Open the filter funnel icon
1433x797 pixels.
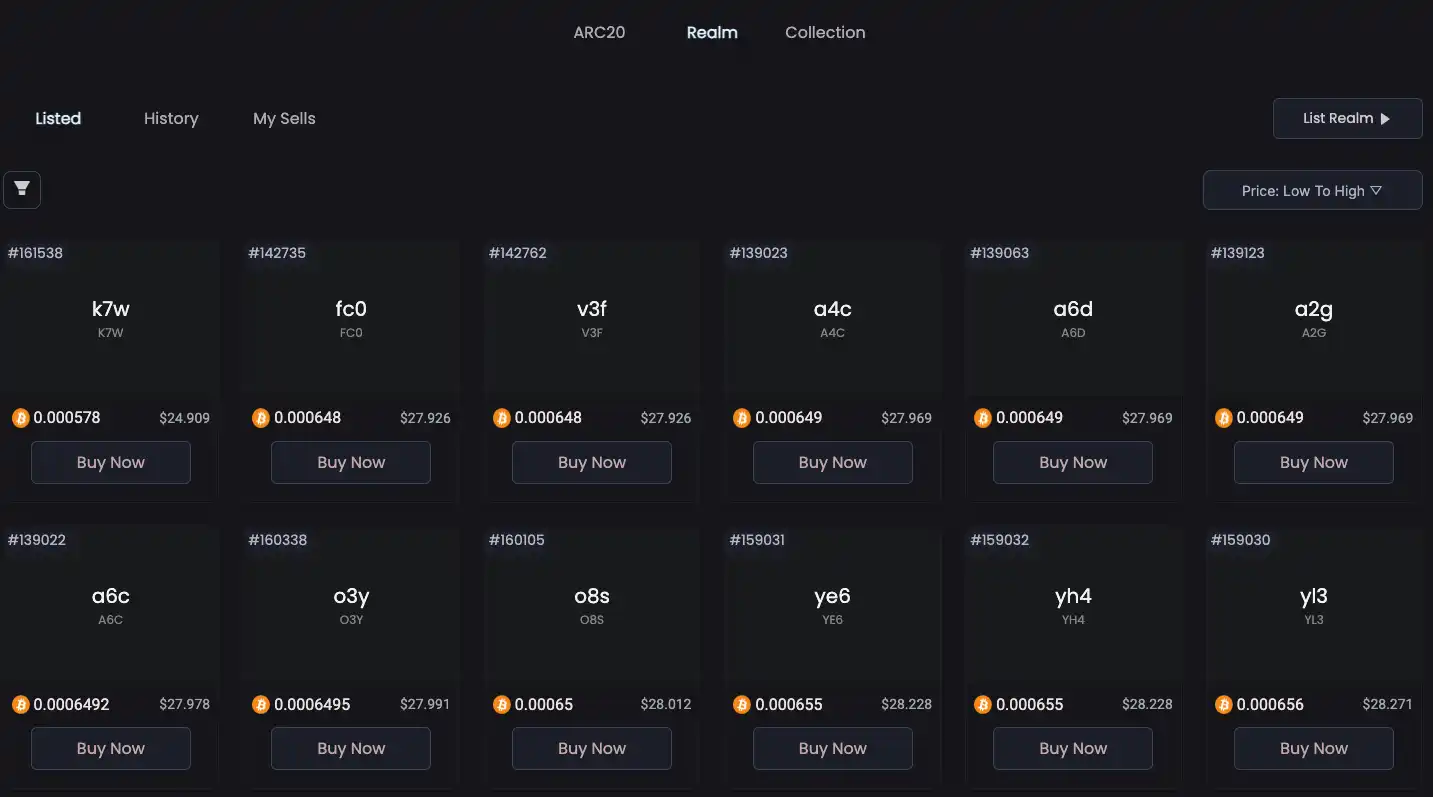(x=22, y=189)
